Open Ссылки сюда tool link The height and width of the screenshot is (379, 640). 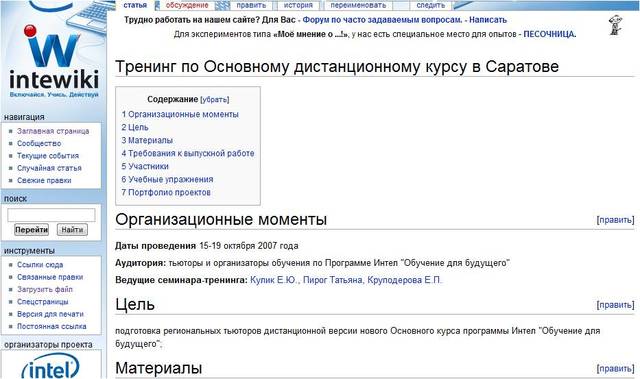(x=40, y=265)
